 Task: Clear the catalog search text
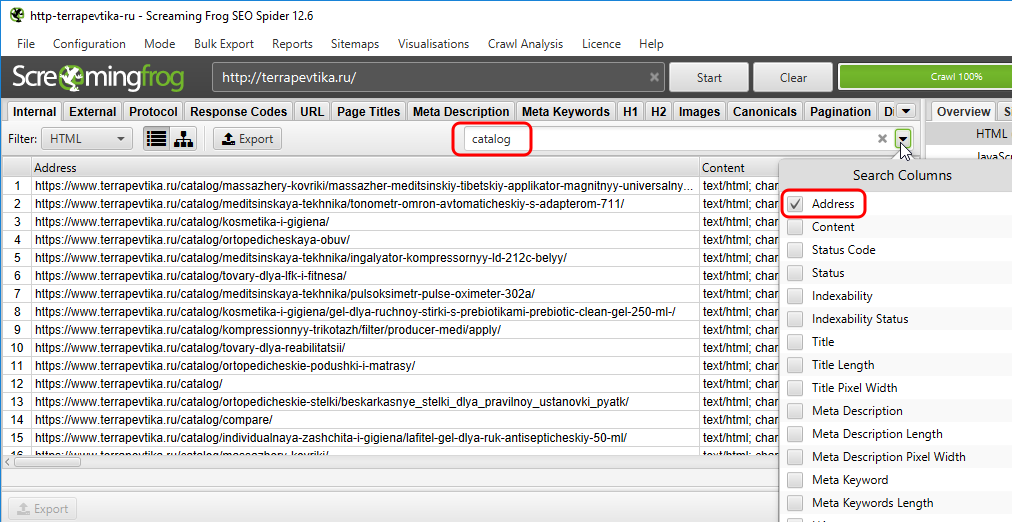point(882,139)
